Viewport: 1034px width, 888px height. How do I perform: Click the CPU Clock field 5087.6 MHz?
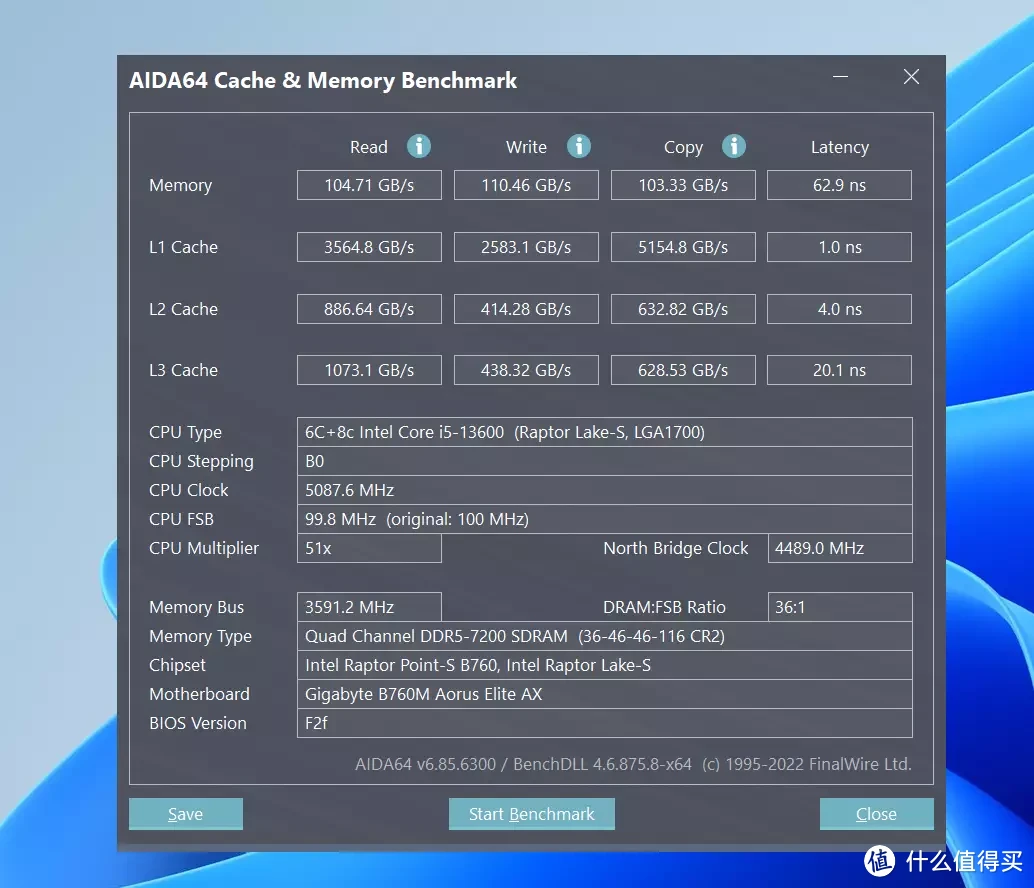point(605,490)
